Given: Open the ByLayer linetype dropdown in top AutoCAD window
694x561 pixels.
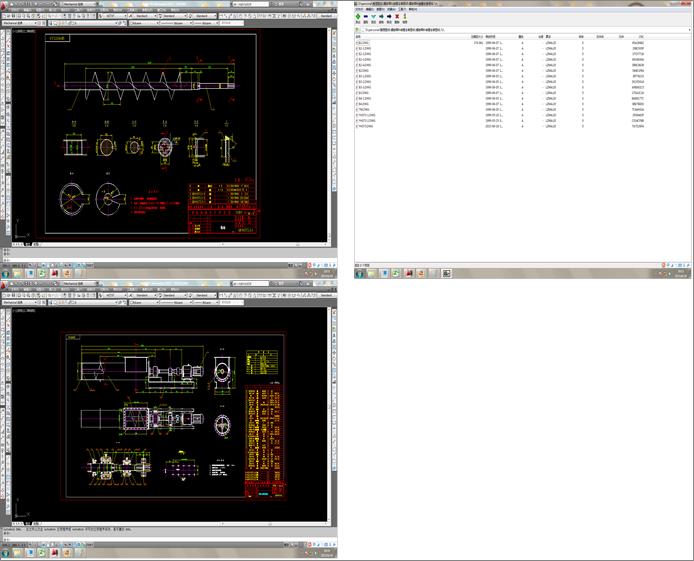Looking at the screenshot, I should 176,23.
